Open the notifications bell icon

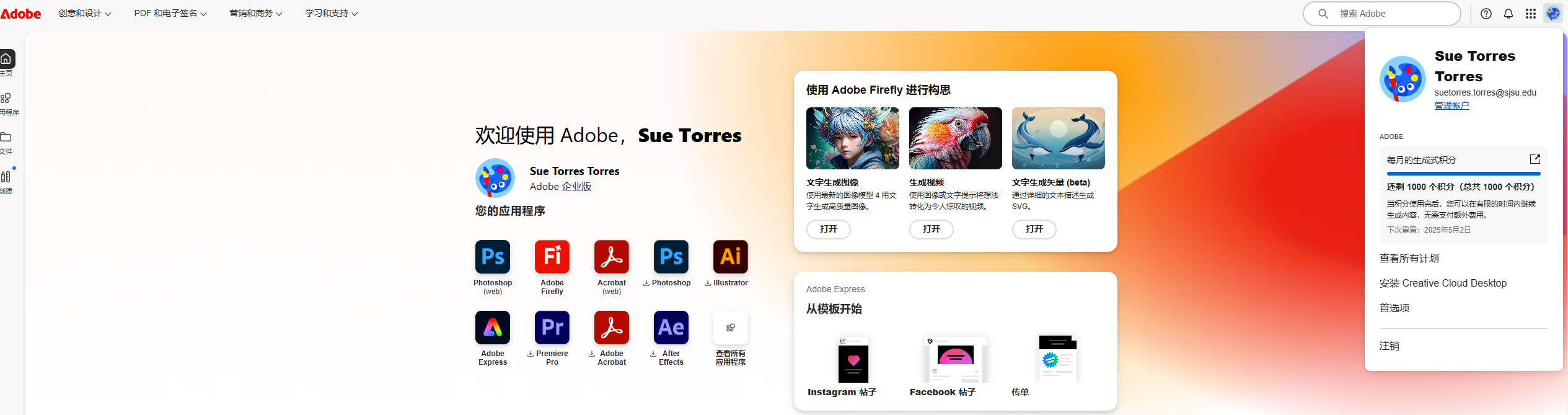tap(1509, 14)
